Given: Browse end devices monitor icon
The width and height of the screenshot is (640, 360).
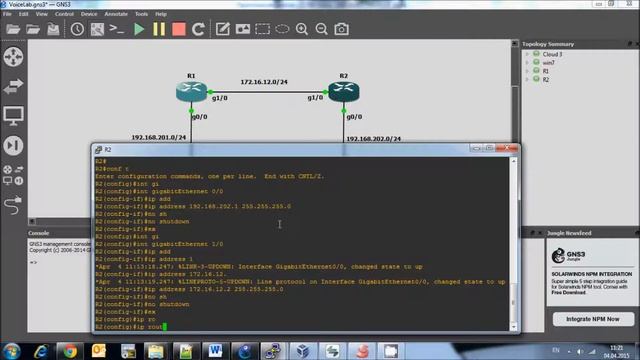Looking at the screenshot, I should (13, 116).
